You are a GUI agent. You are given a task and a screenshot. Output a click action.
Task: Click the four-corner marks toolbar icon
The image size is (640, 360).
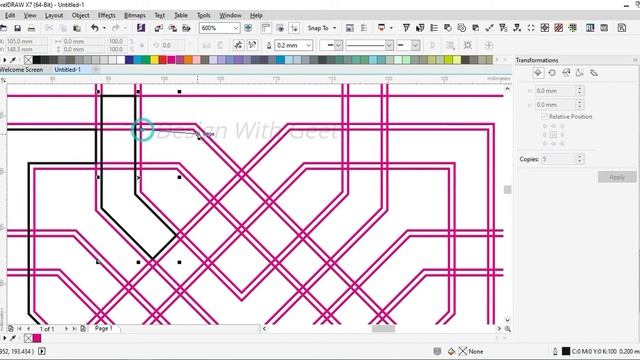(531, 28)
